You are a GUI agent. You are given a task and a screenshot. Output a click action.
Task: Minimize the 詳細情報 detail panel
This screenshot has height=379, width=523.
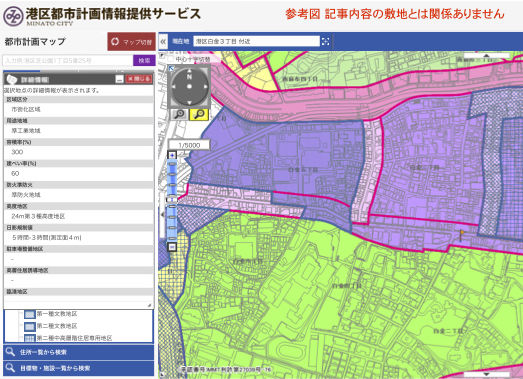(119, 79)
